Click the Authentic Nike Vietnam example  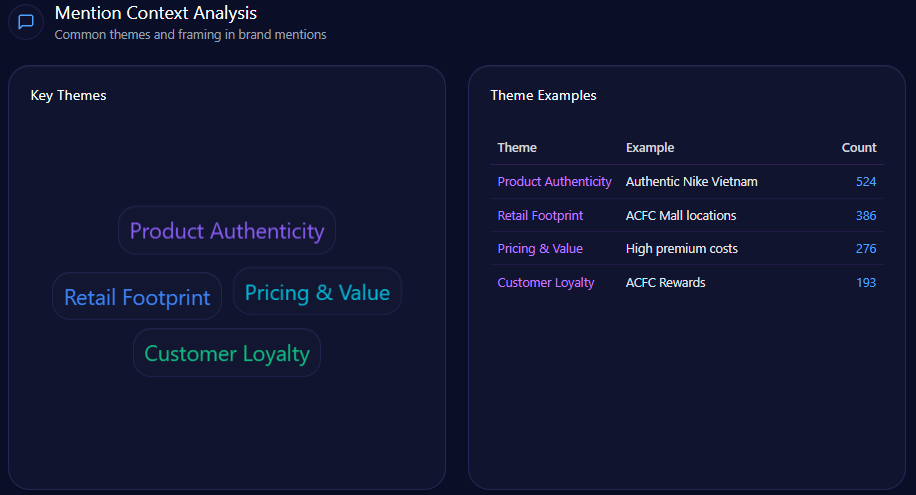point(692,182)
